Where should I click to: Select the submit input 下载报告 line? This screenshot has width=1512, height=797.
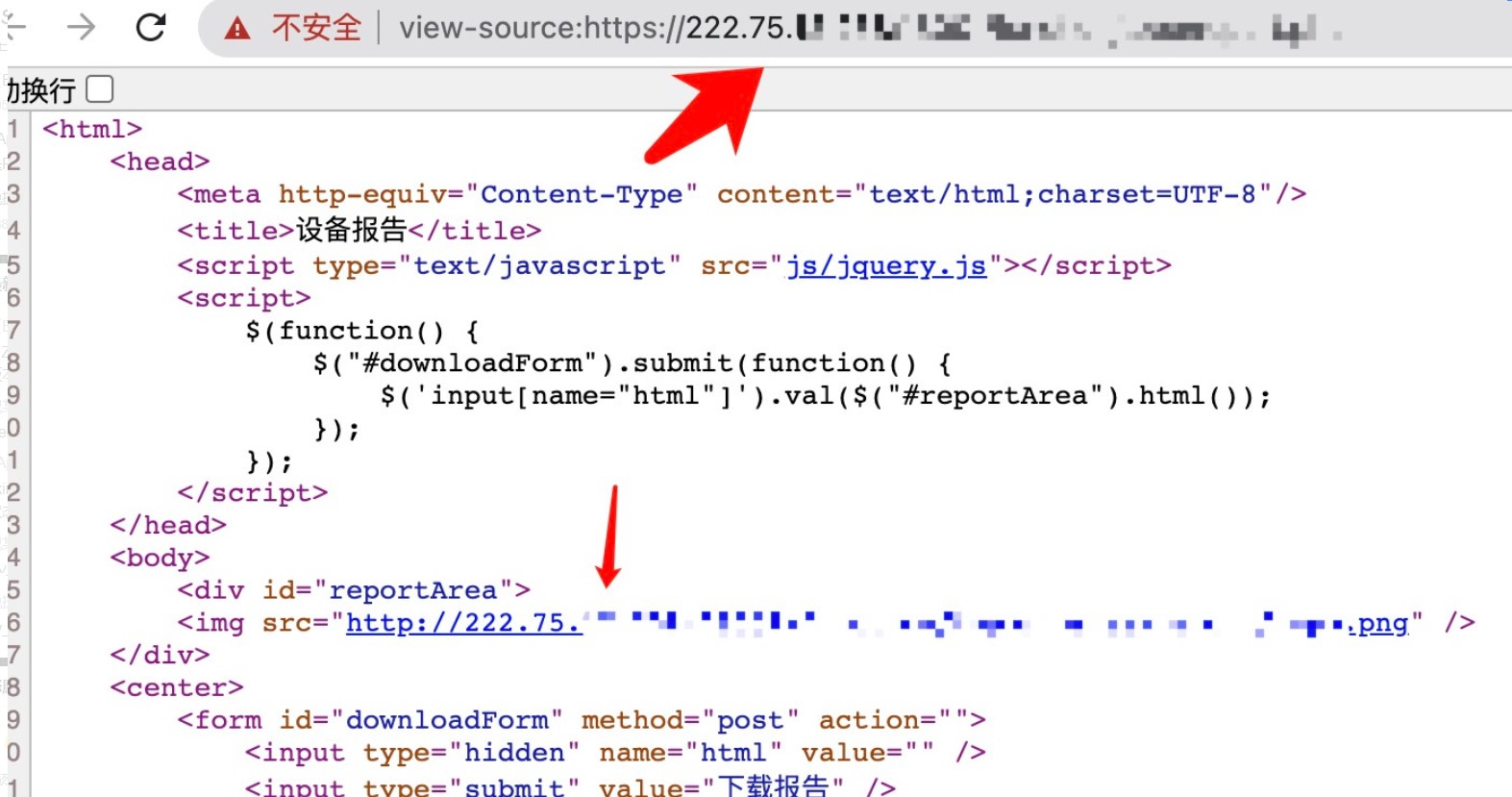click(x=571, y=785)
